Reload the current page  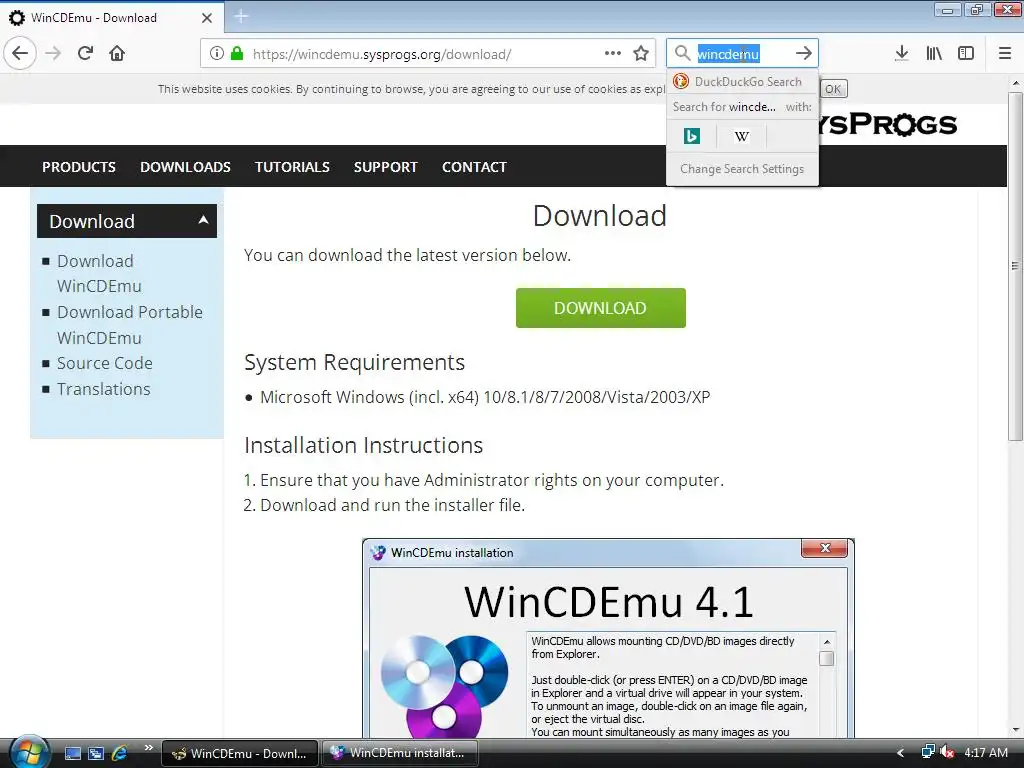85,53
